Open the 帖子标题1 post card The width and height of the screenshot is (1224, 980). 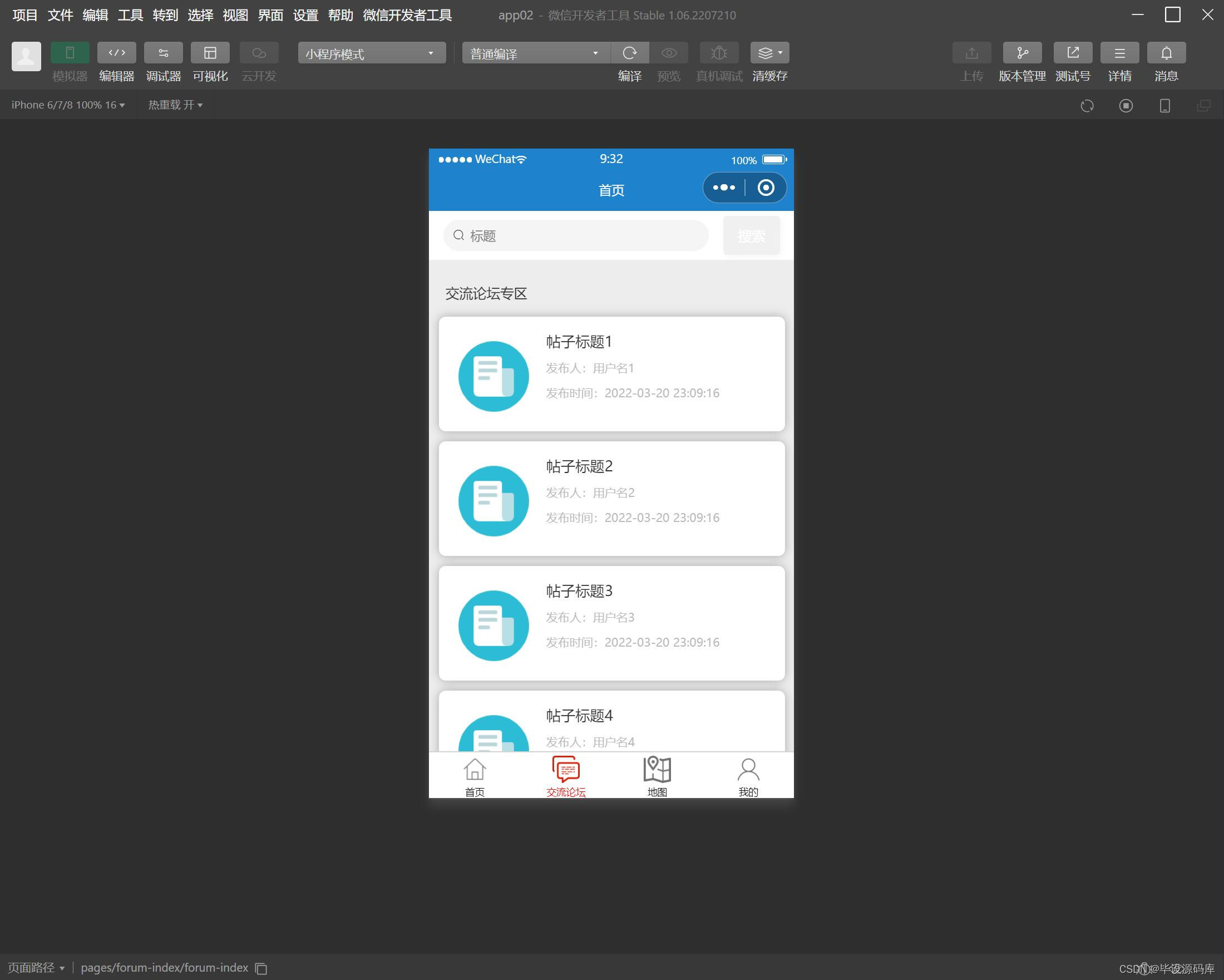(611, 373)
